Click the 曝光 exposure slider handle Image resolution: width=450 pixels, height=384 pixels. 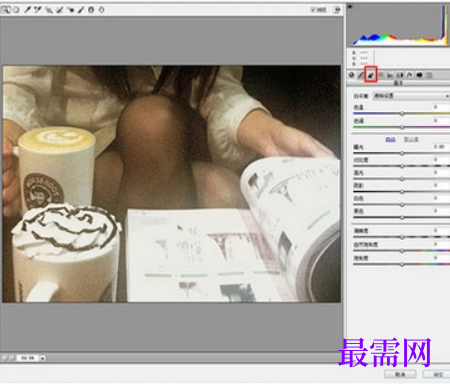[x=402, y=153]
